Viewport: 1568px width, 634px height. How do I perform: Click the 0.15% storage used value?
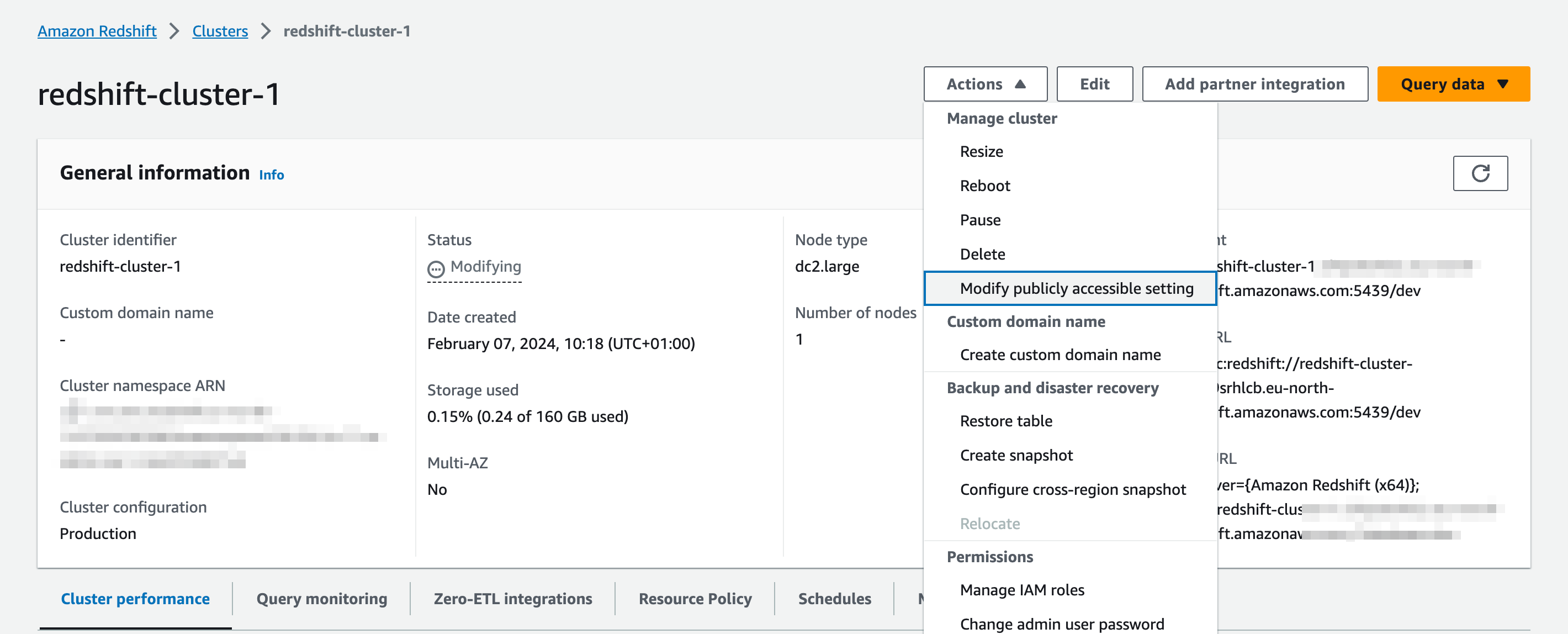coord(527,416)
